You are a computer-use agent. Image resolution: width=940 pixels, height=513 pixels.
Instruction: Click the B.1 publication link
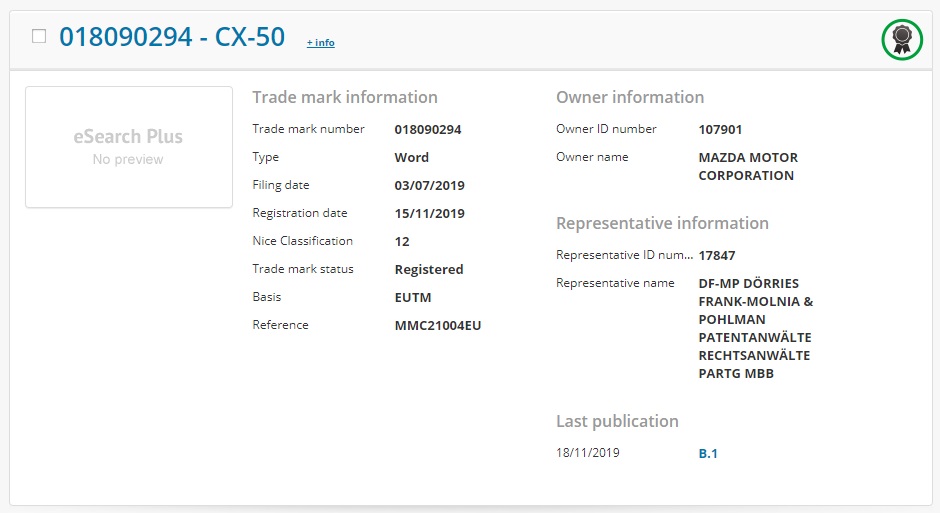(708, 454)
